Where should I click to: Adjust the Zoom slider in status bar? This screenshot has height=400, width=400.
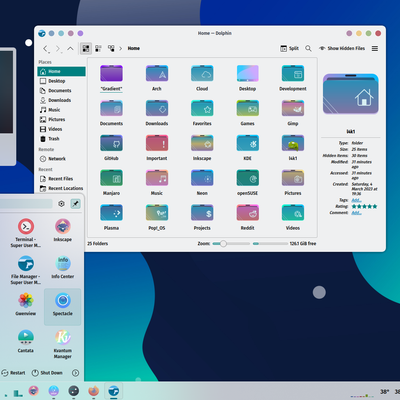coord(231,244)
